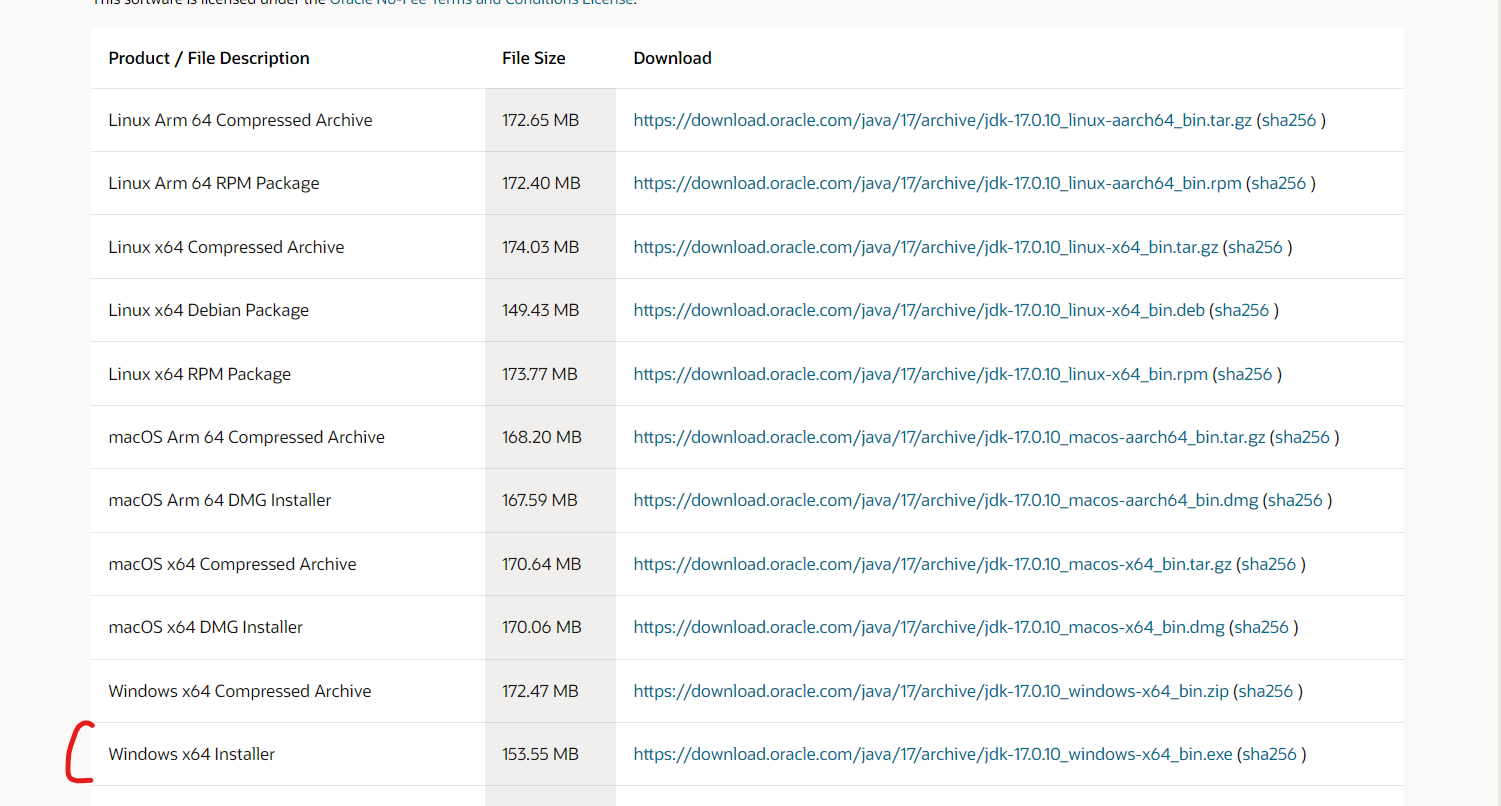
Task: Select the macOS x64 DMG Installer text
Action: [x=206, y=627]
